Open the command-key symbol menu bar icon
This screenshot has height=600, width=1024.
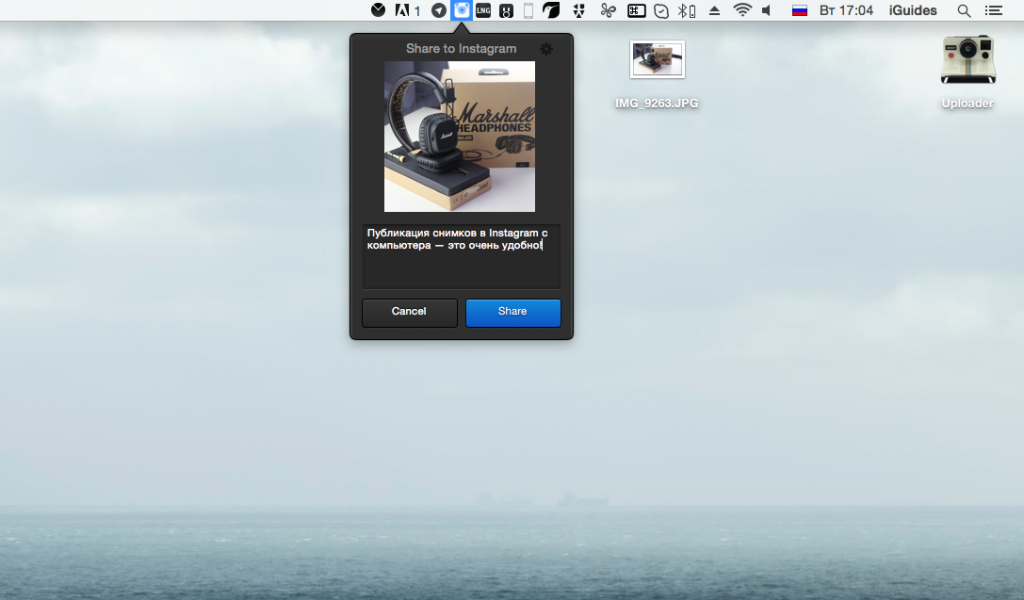[636, 10]
